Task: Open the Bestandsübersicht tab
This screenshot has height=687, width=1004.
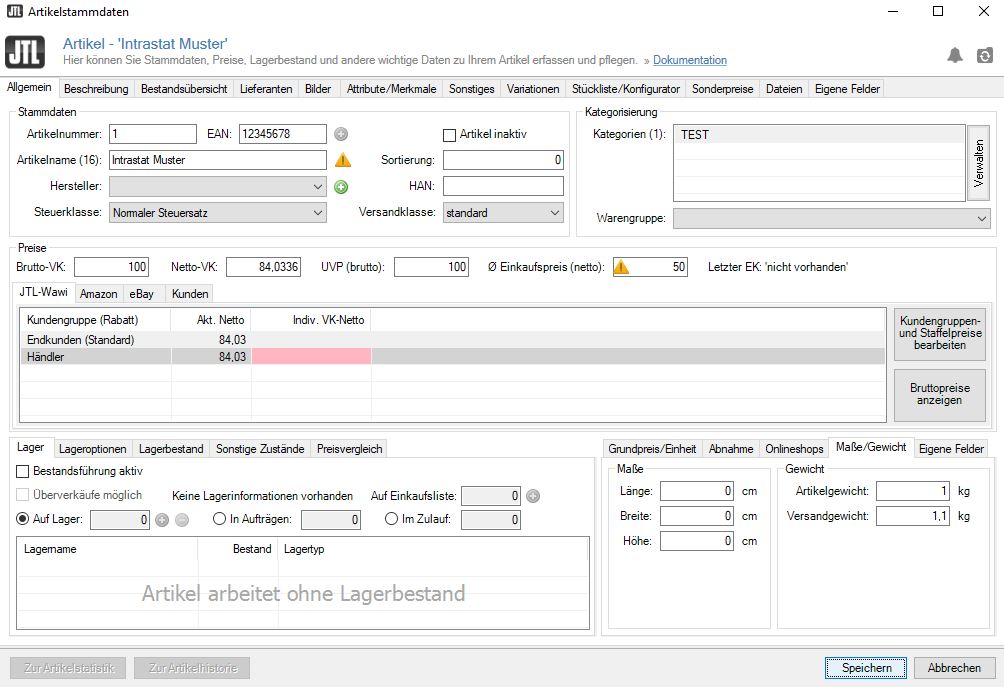Action: pyautogui.click(x=184, y=89)
